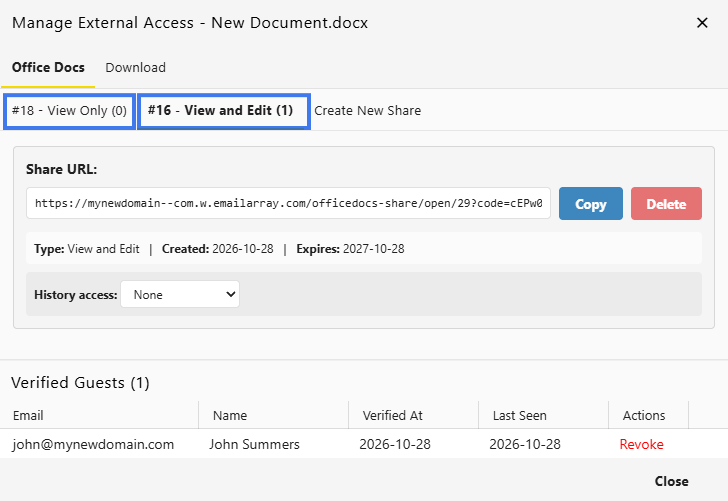Click the Verified At column header
This screenshot has height=501, width=728.
click(413, 415)
